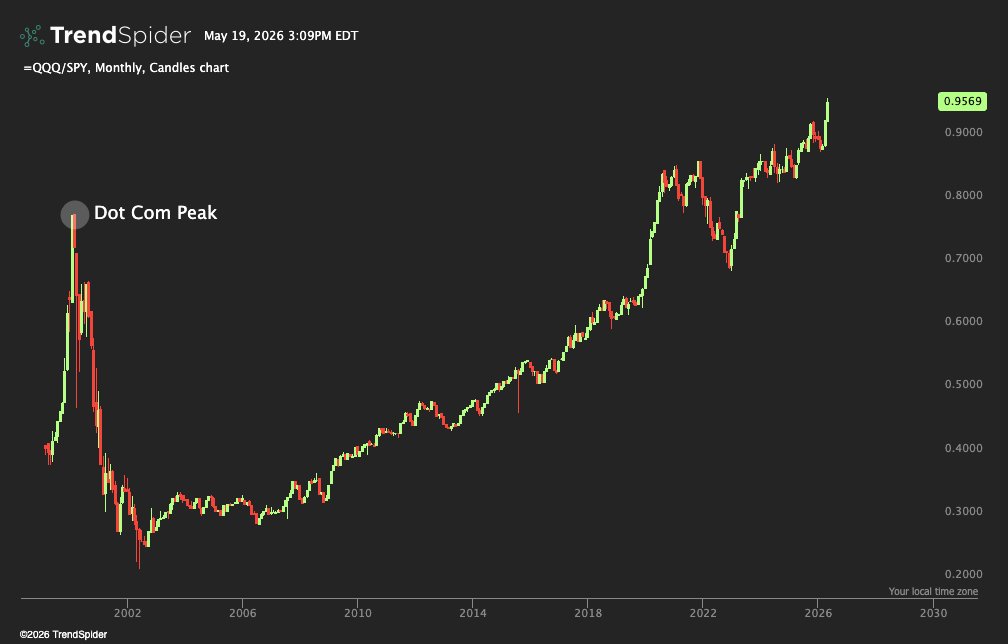Click the 0.7000 price axis label
This screenshot has height=644, width=1008.
(963, 258)
